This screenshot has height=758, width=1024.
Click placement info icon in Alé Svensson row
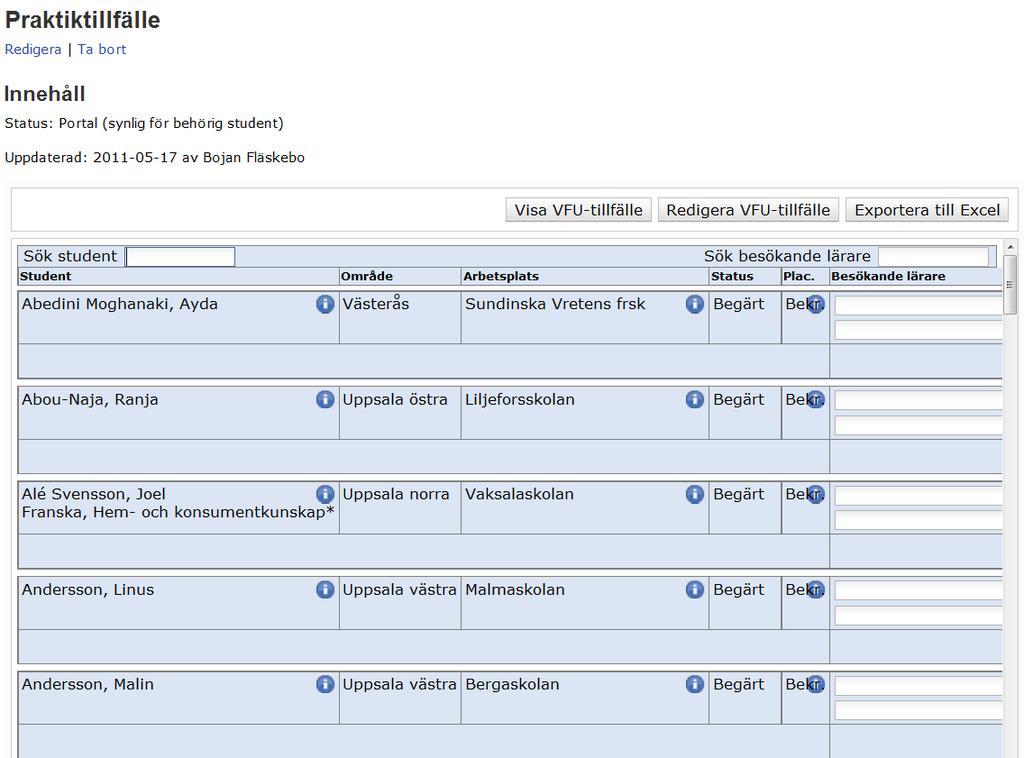click(816, 494)
